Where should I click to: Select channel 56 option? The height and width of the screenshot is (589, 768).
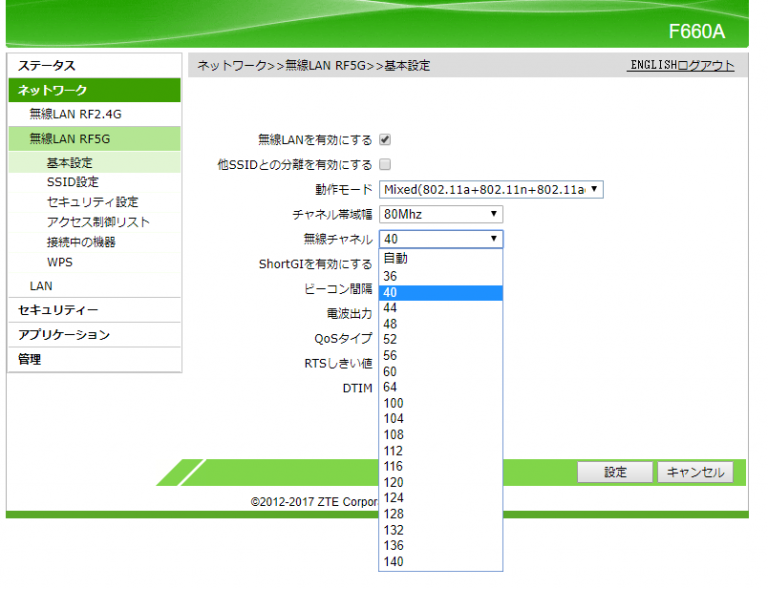440,355
